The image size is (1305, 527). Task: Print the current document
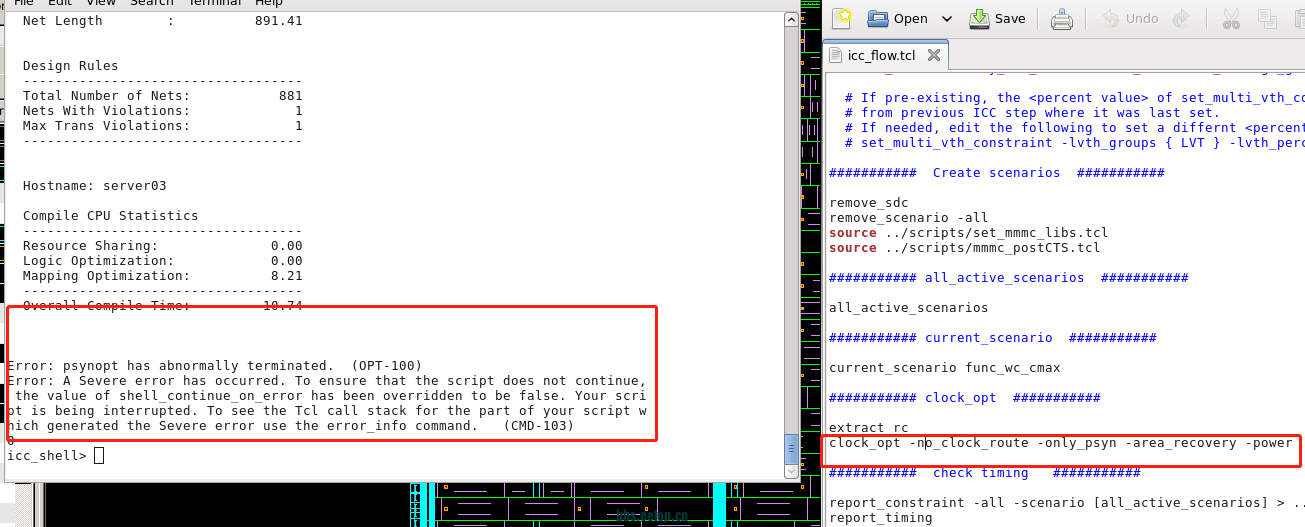pyautogui.click(x=1062, y=18)
